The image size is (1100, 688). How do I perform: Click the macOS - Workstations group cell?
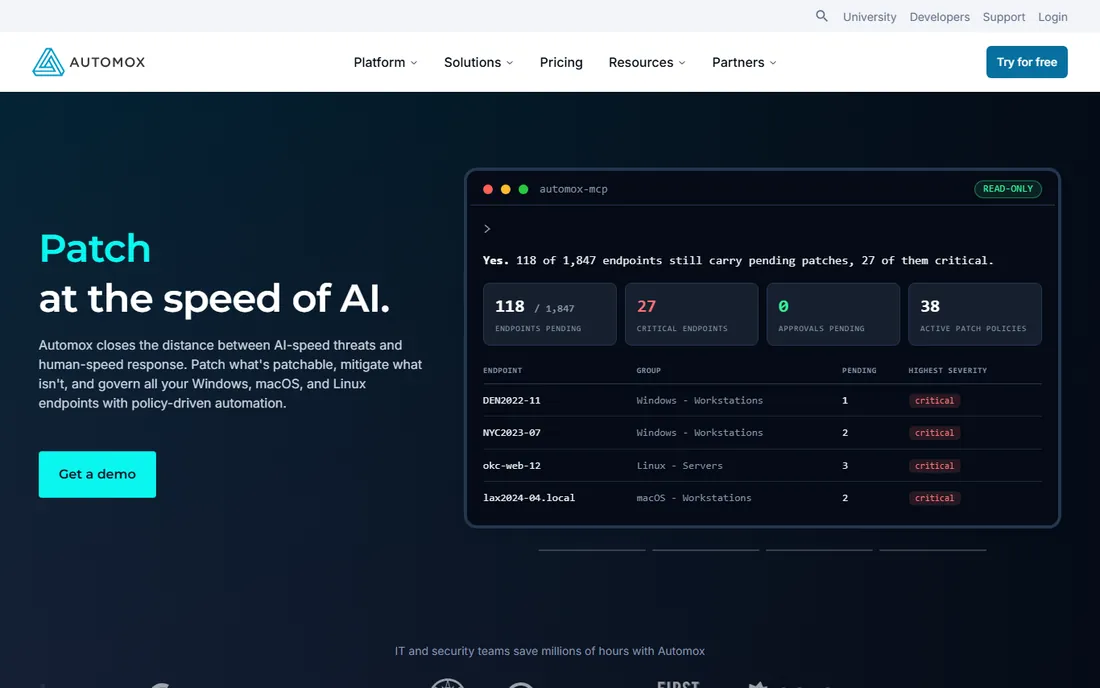pos(693,498)
